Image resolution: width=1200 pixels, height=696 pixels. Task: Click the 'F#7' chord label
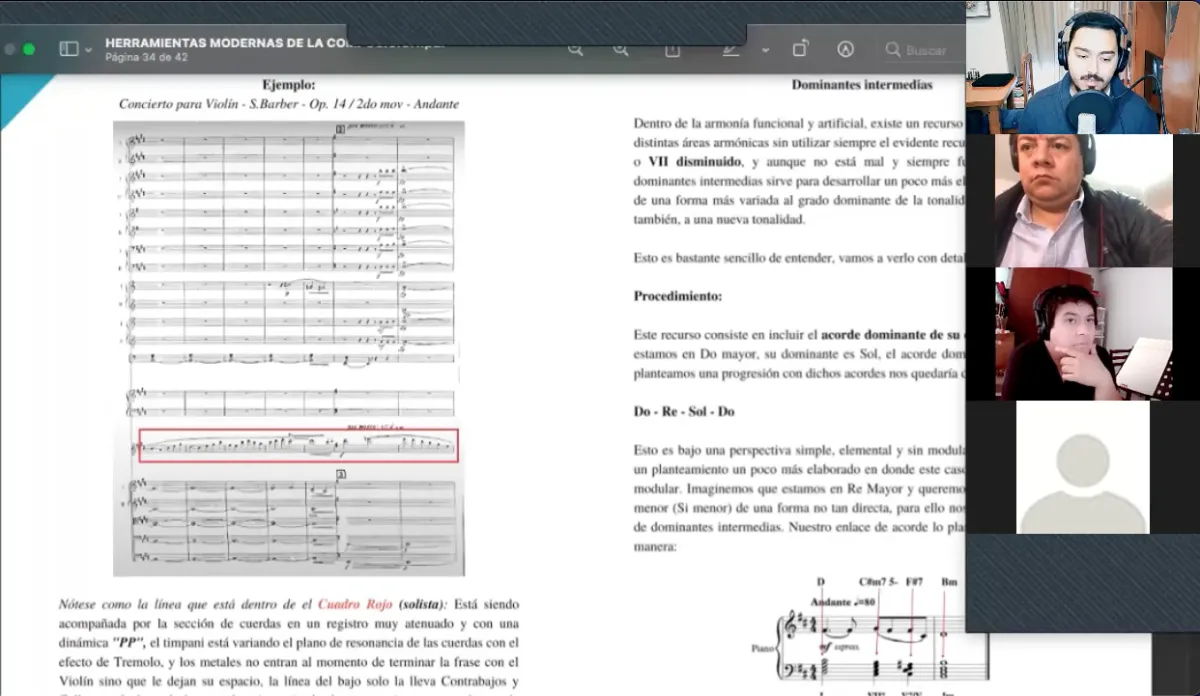tap(914, 581)
